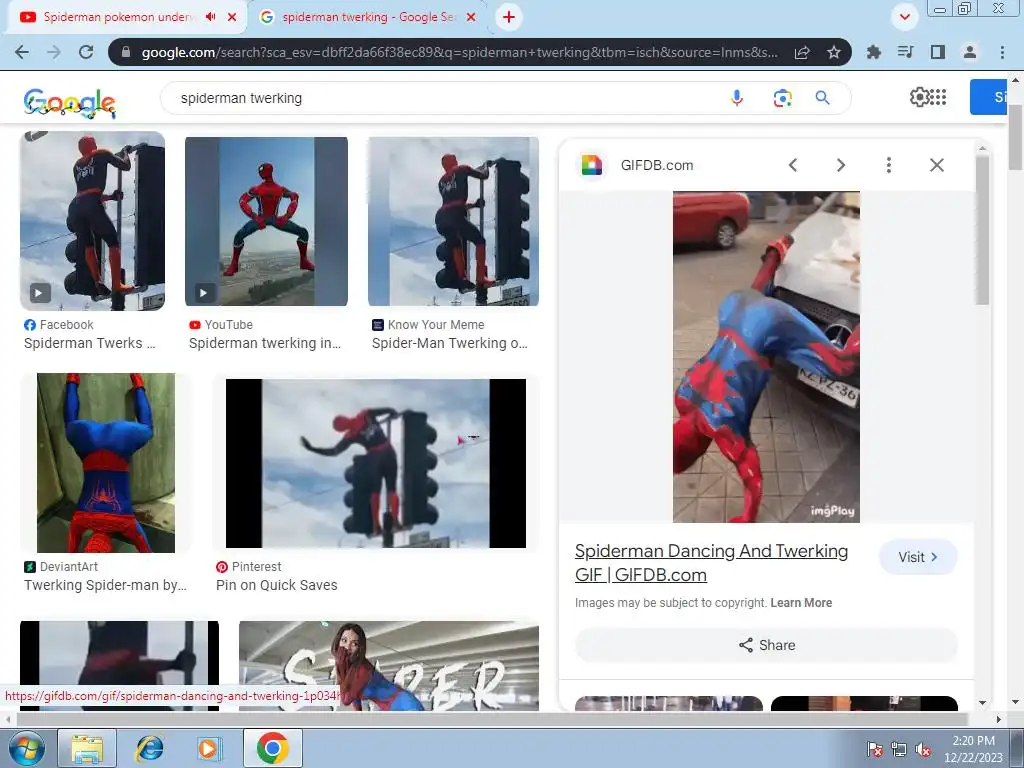
Task: Mute the Spiderman pokemon YouTube tab
Action: (x=210, y=17)
